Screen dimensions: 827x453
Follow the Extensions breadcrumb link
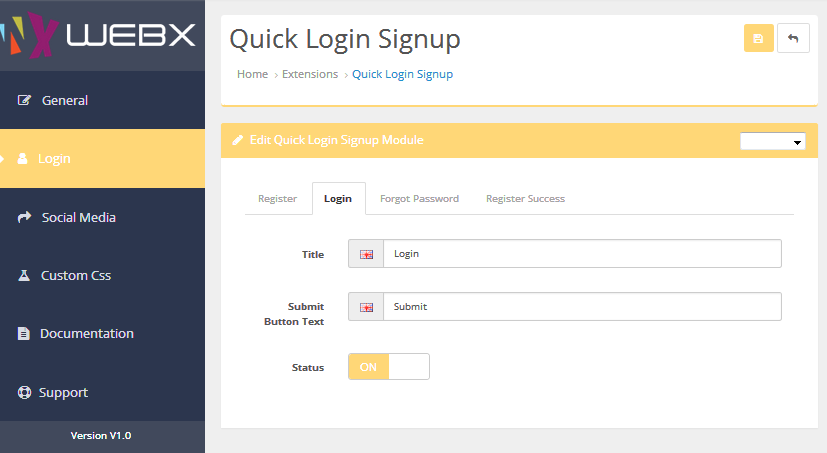pyautogui.click(x=310, y=74)
